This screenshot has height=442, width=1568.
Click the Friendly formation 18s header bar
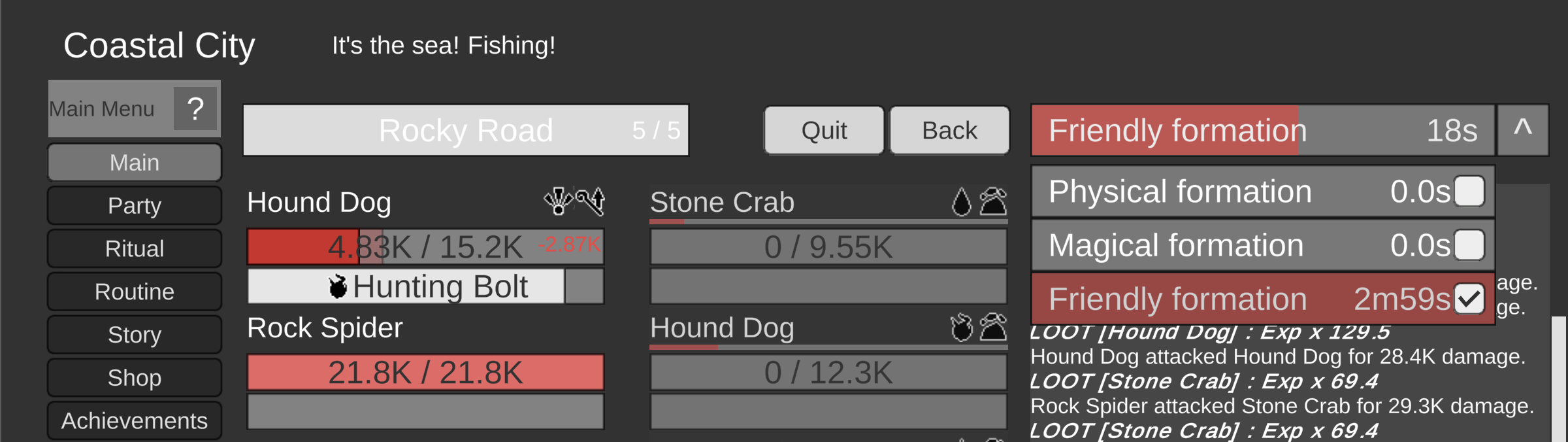point(1262,130)
